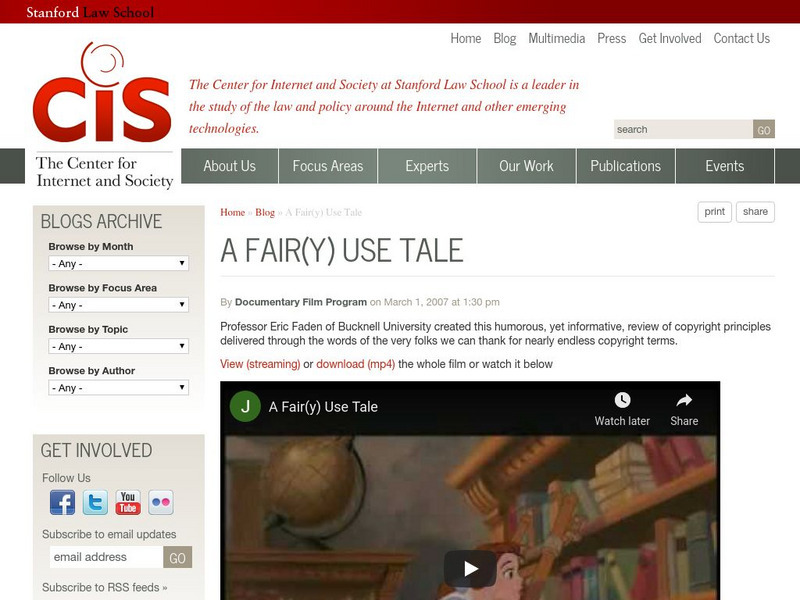
Task: Open the Twitter follow icon
Action: coord(95,503)
